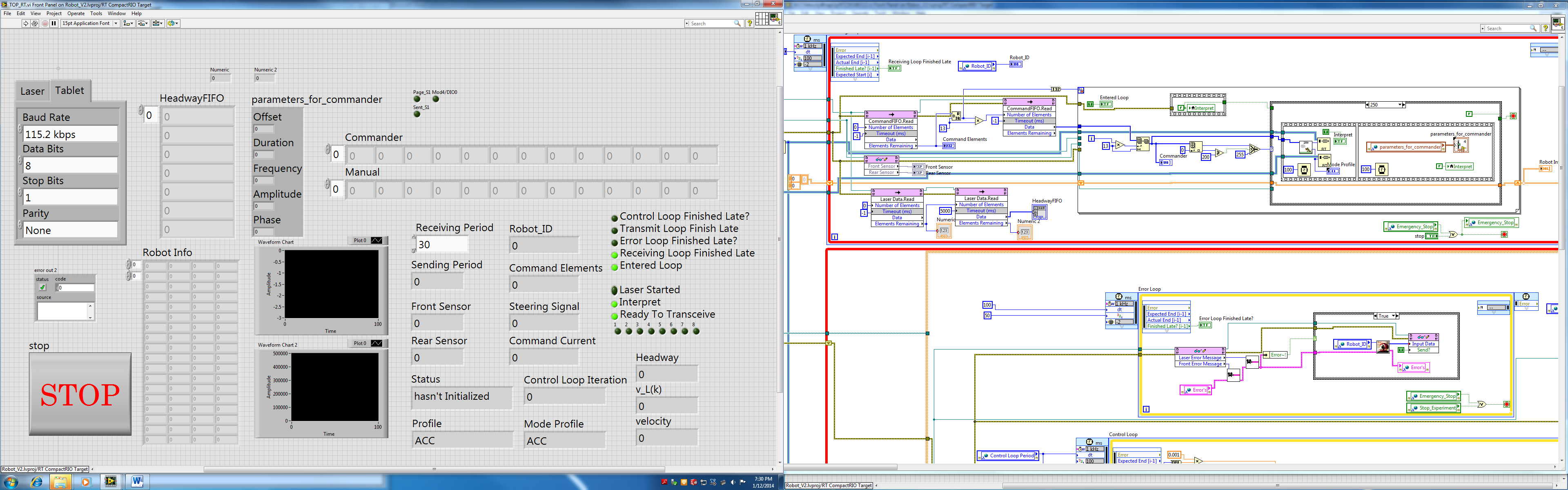Switch to the Tablet tab
The image size is (1568, 490).
tap(69, 91)
